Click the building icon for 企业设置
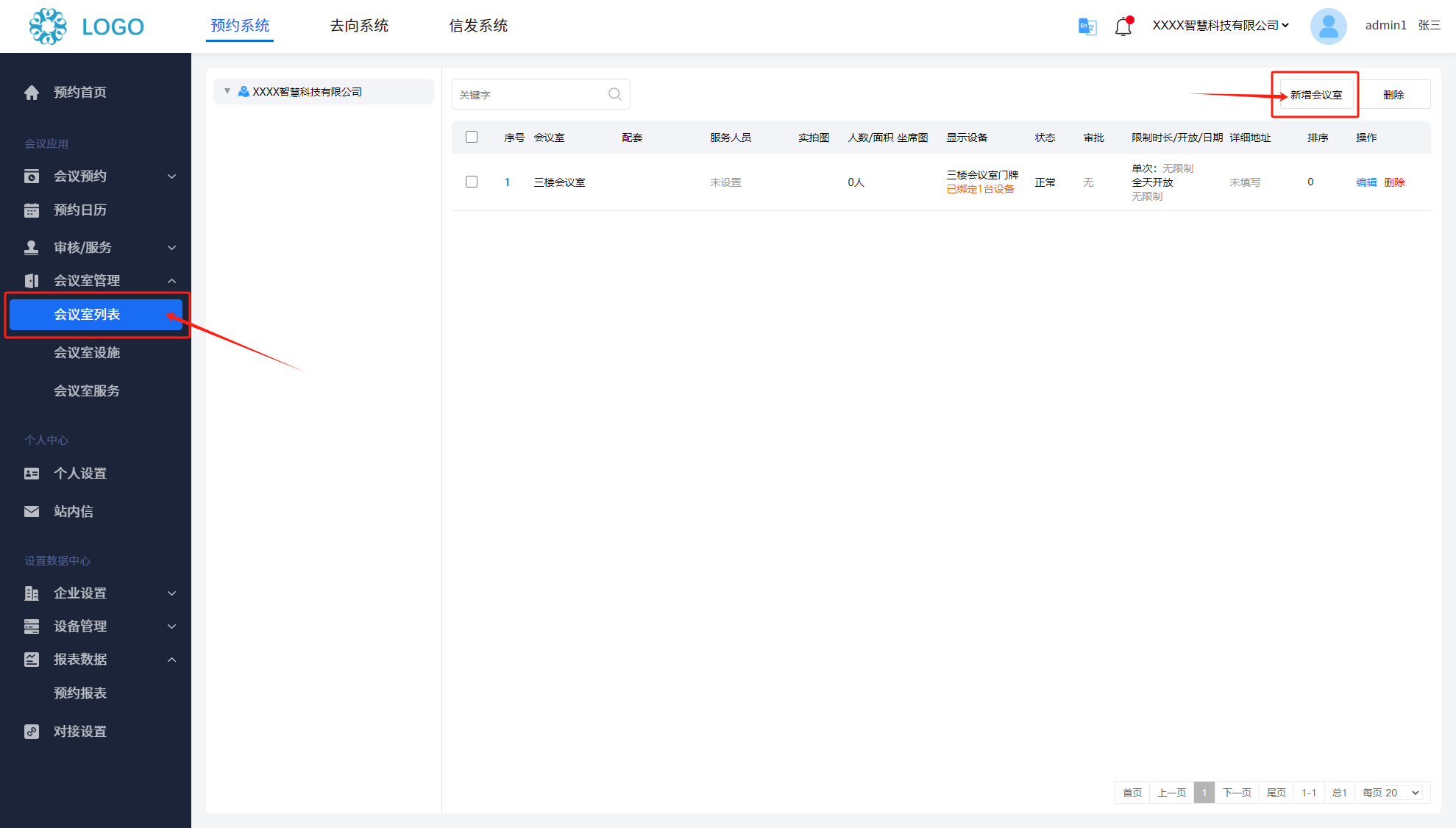Screen dimensions: 1456x828 click(x=32, y=593)
